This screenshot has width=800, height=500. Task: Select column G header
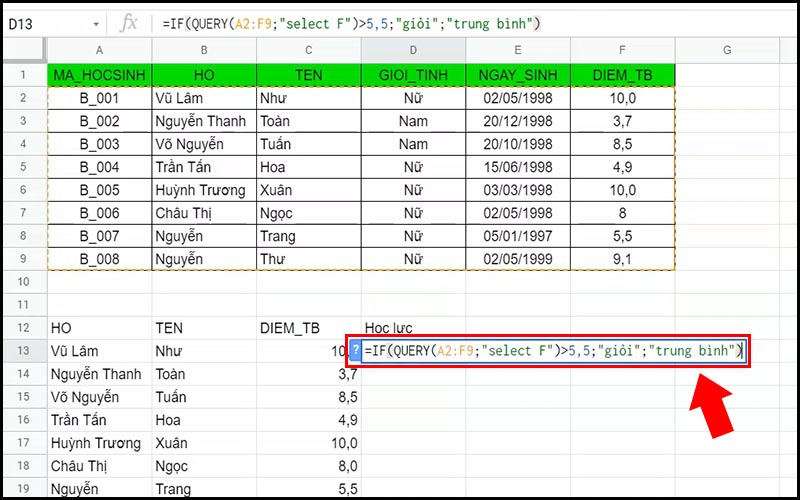727,50
